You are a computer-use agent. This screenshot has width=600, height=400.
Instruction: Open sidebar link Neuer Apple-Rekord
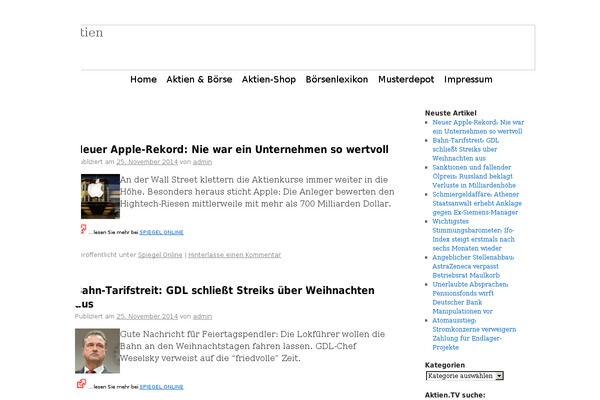[478, 127]
